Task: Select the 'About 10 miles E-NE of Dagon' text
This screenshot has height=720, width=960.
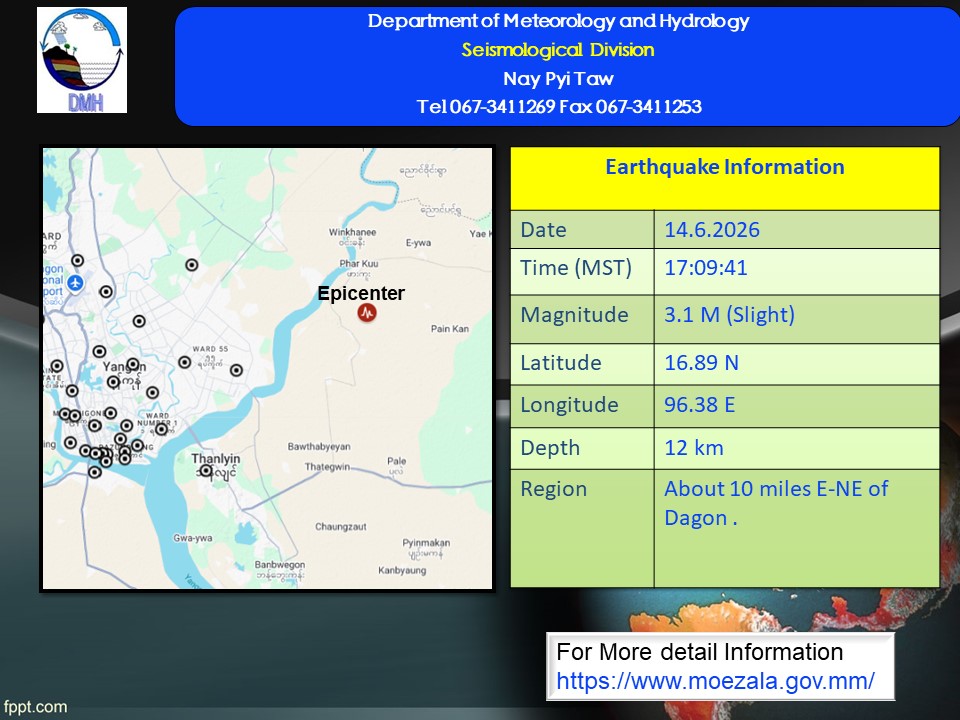Action: click(776, 503)
